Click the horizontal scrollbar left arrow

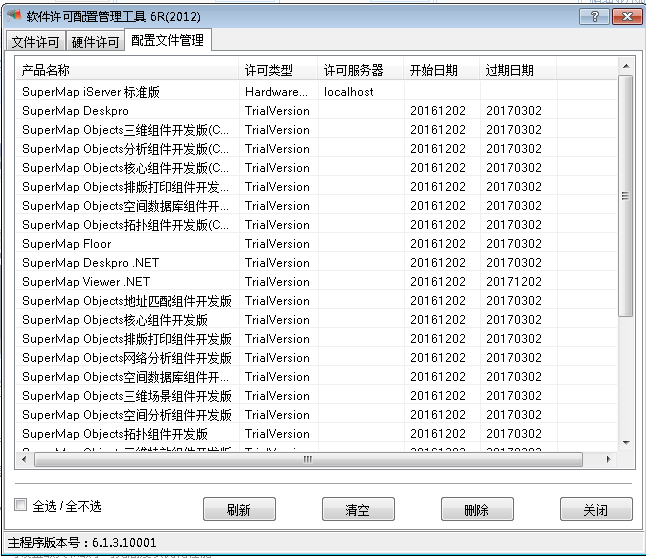coord(24,459)
